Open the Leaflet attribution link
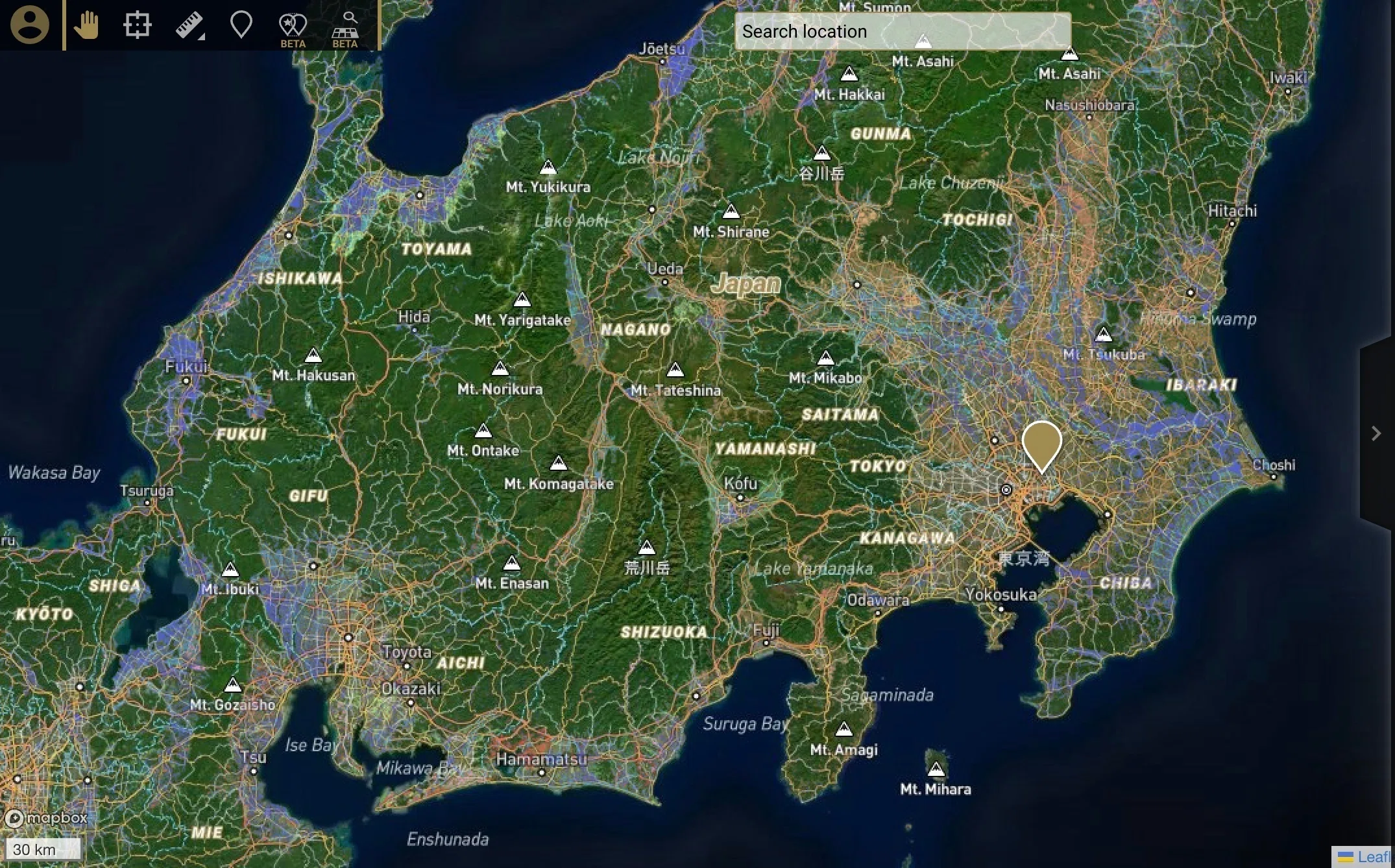The height and width of the screenshot is (868, 1395). 1365,857
